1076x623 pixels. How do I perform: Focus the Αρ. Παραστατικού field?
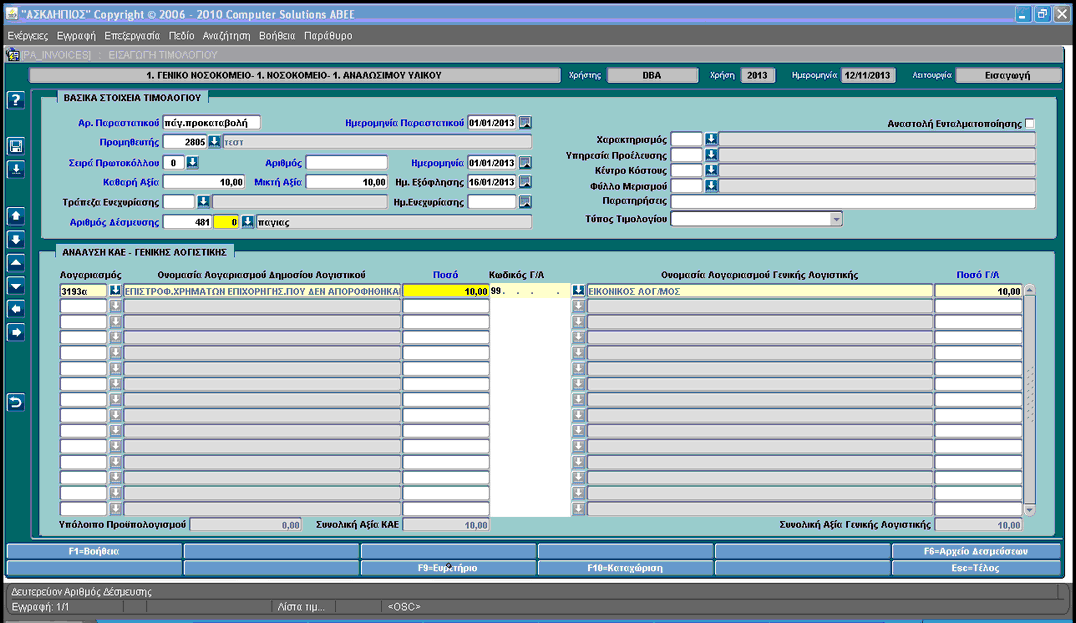(x=211, y=123)
